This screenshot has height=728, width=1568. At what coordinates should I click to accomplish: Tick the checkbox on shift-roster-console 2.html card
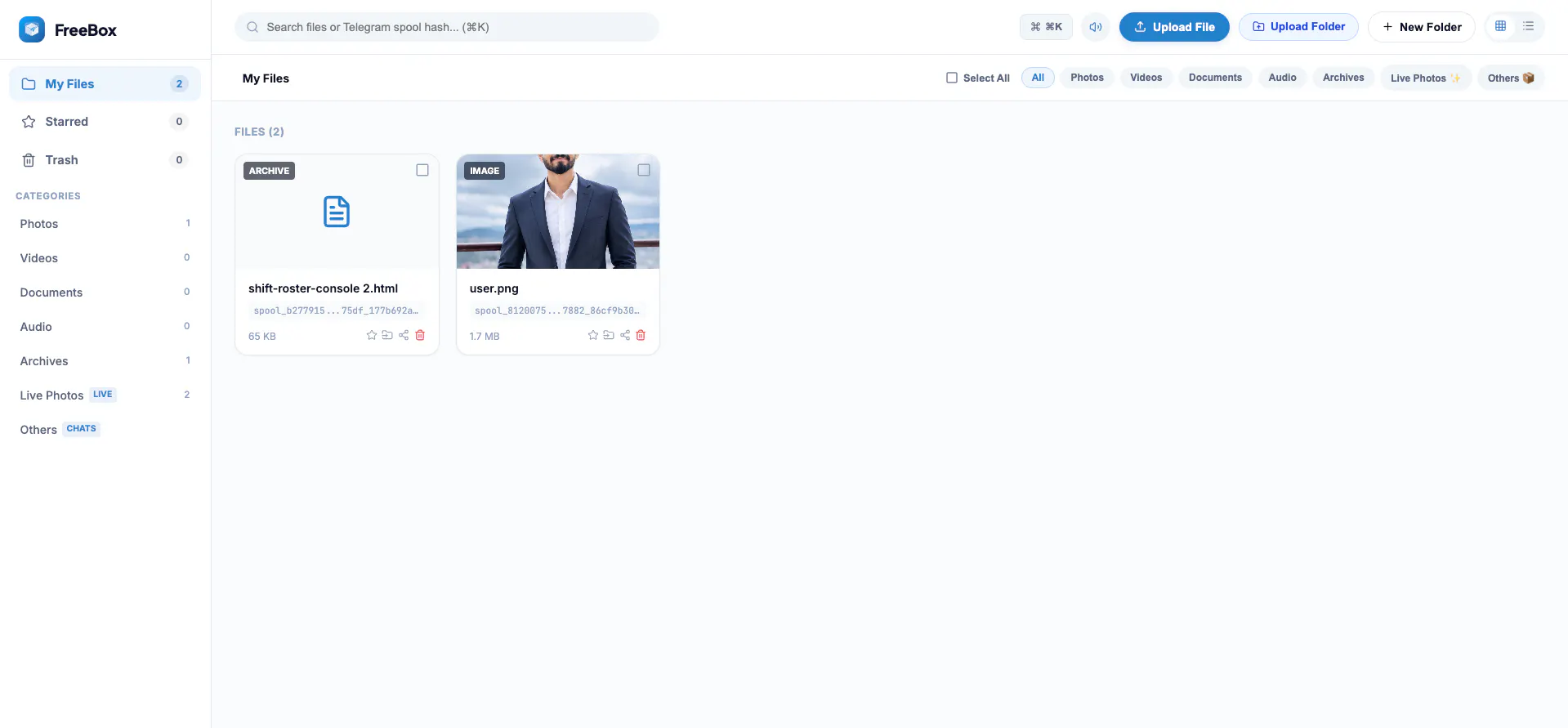pyautogui.click(x=422, y=170)
